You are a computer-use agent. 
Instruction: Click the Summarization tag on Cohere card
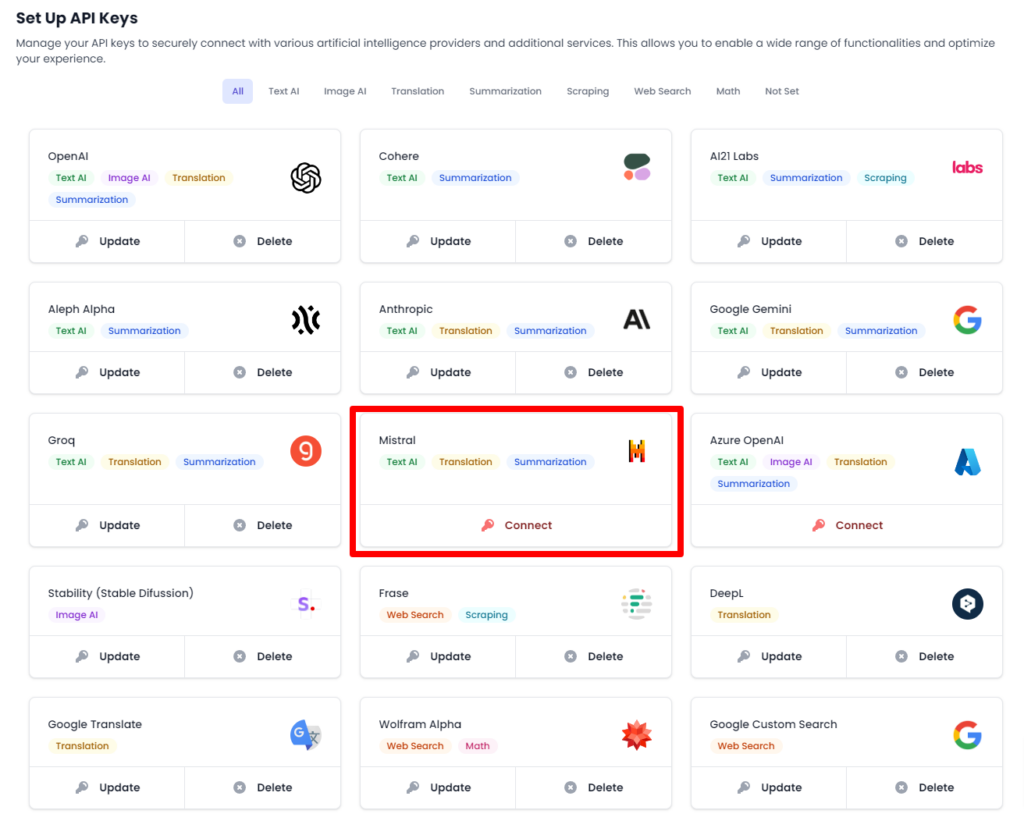pyautogui.click(x=475, y=178)
